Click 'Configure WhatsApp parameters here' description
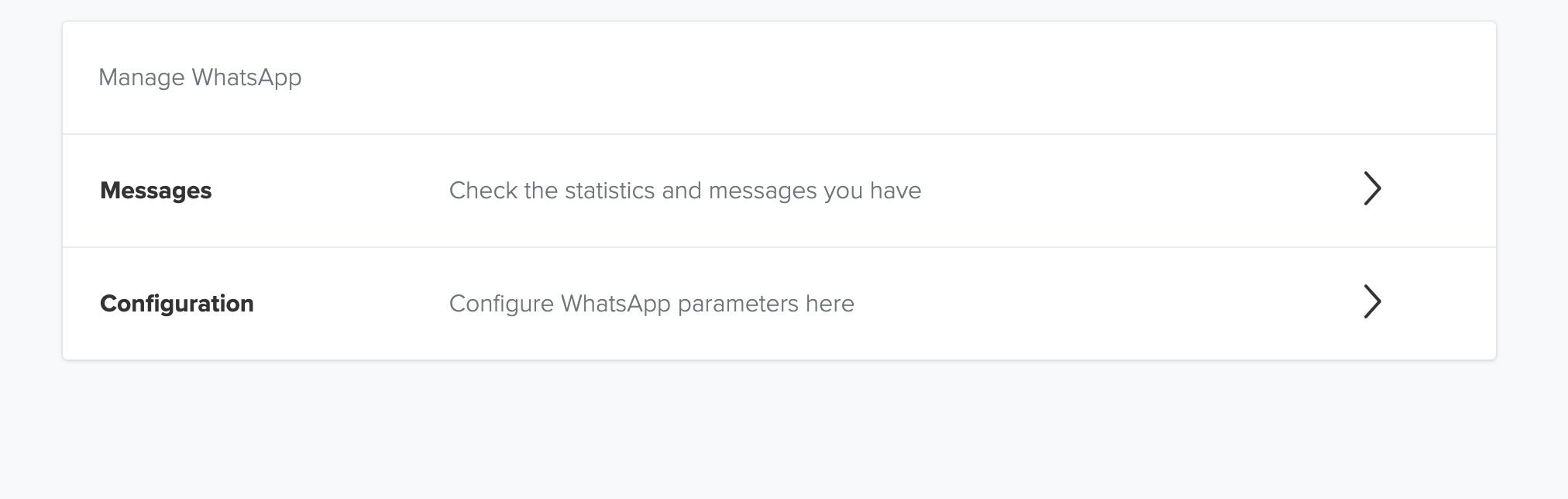 tap(652, 304)
